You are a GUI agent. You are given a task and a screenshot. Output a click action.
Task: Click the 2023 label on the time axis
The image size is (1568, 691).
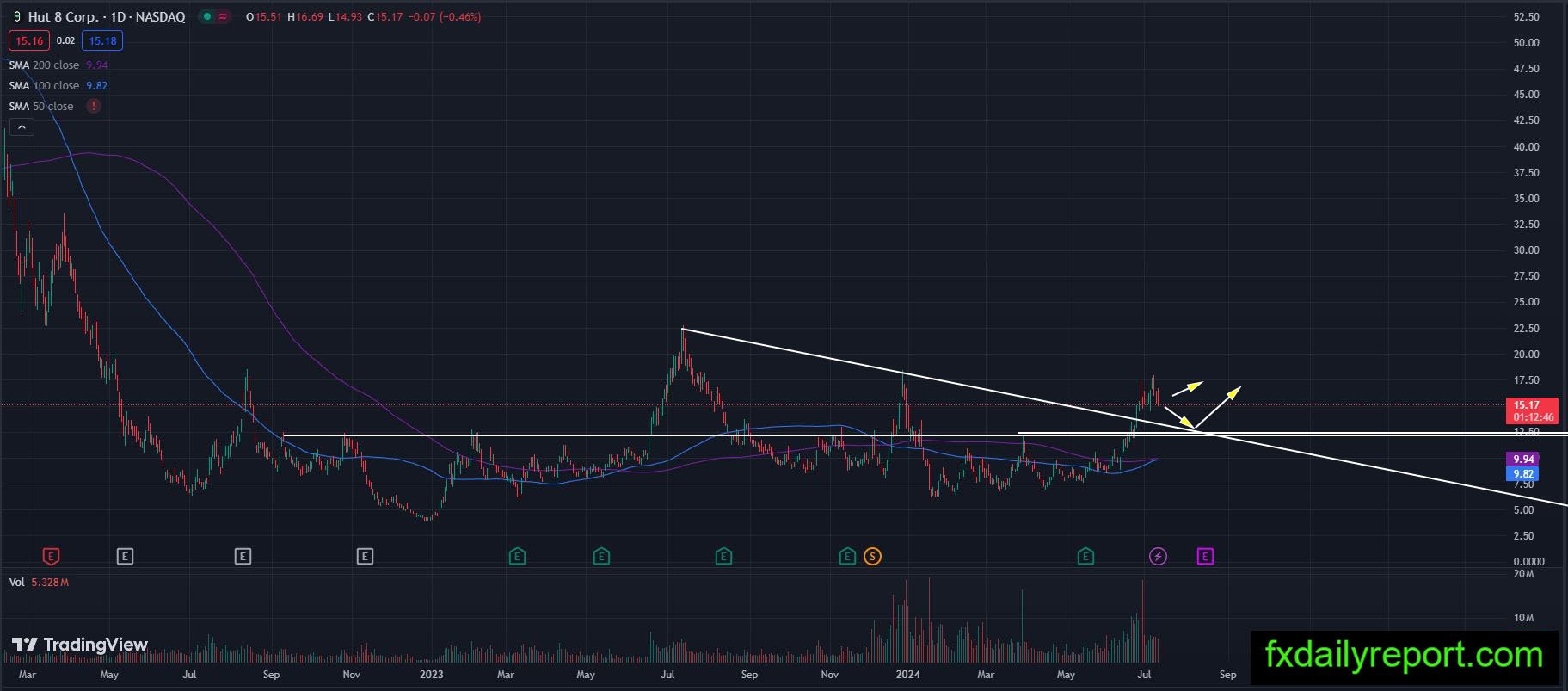[x=432, y=675]
